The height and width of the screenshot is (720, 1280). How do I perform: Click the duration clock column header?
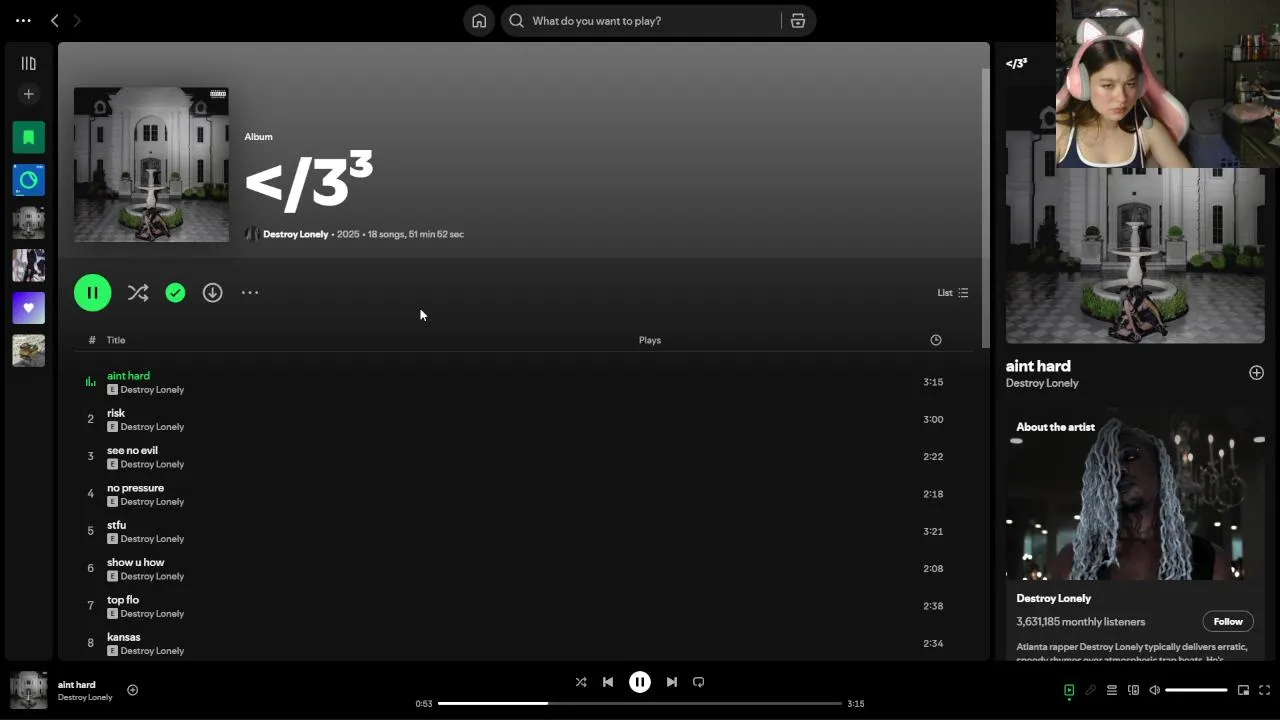[x=936, y=340]
